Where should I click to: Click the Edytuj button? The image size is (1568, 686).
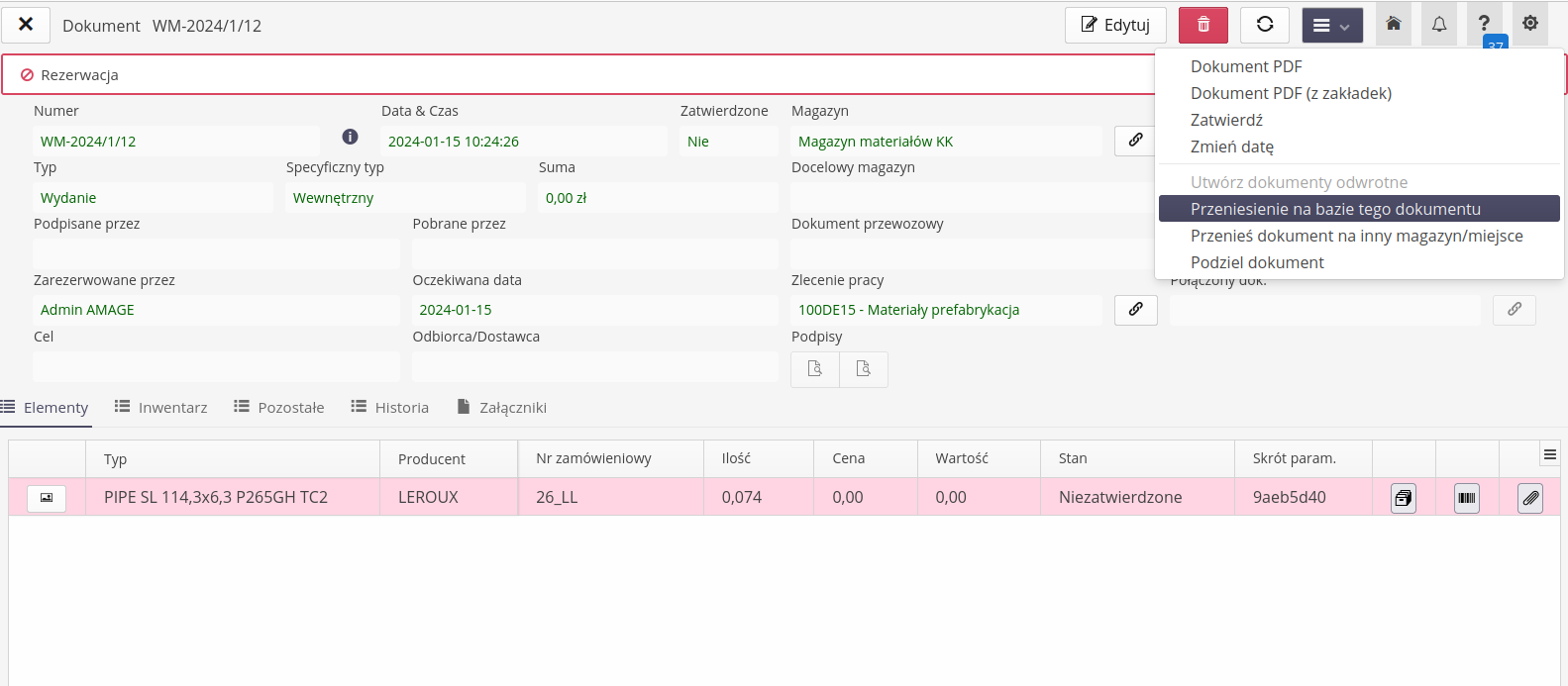[1114, 25]
